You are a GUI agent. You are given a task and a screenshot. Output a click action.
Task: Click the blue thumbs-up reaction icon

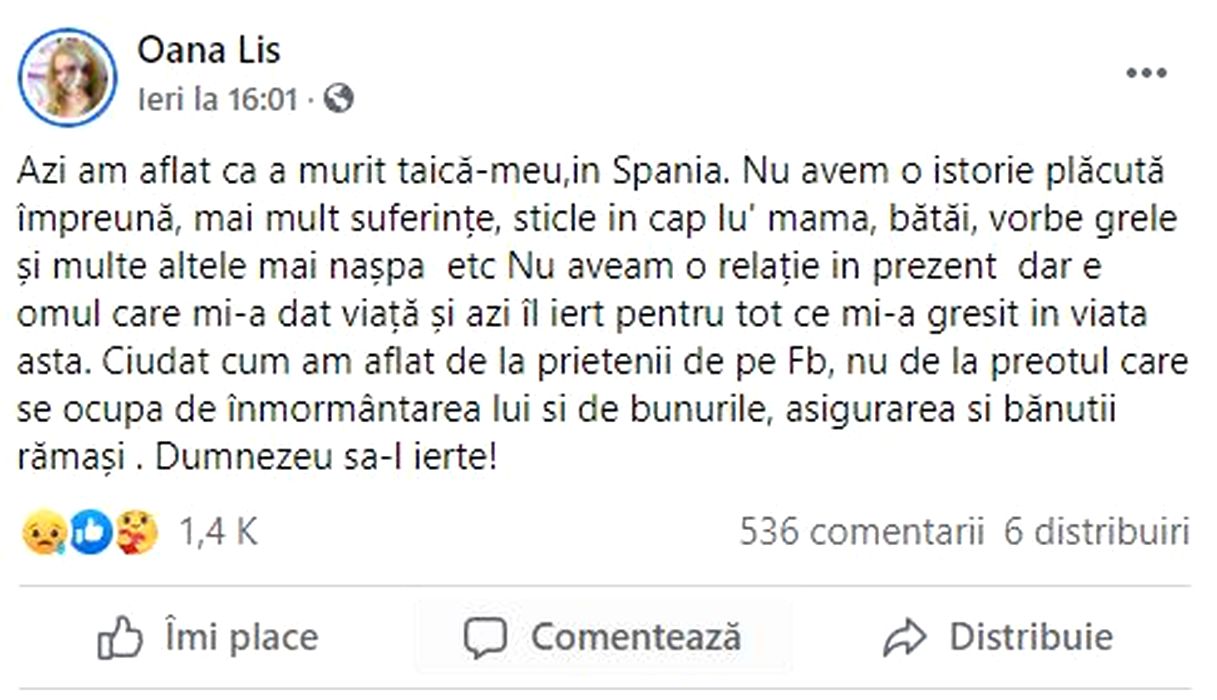coord(91,533)
